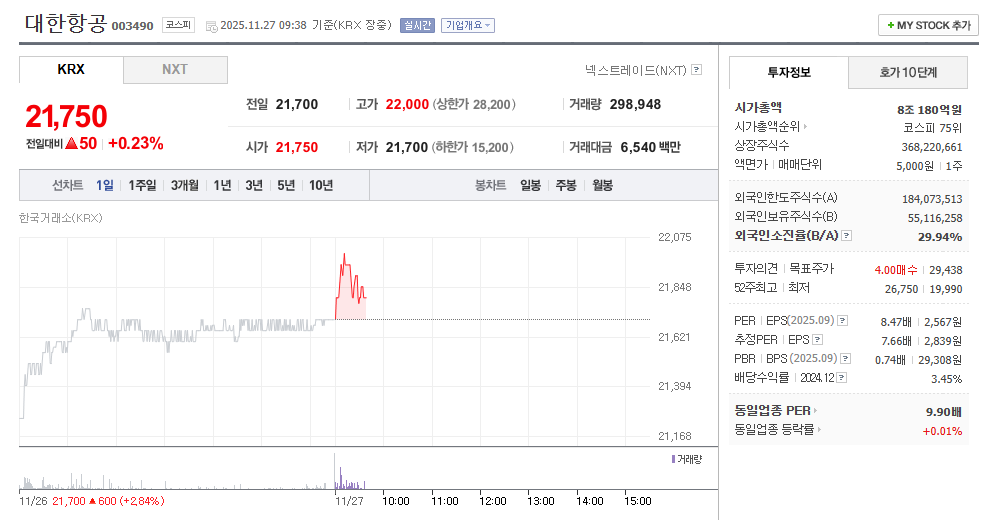Click the change rate +0.23%
The width and height of the screenshot is (996, 520).
pyautogui.click(x=135, y=143)
